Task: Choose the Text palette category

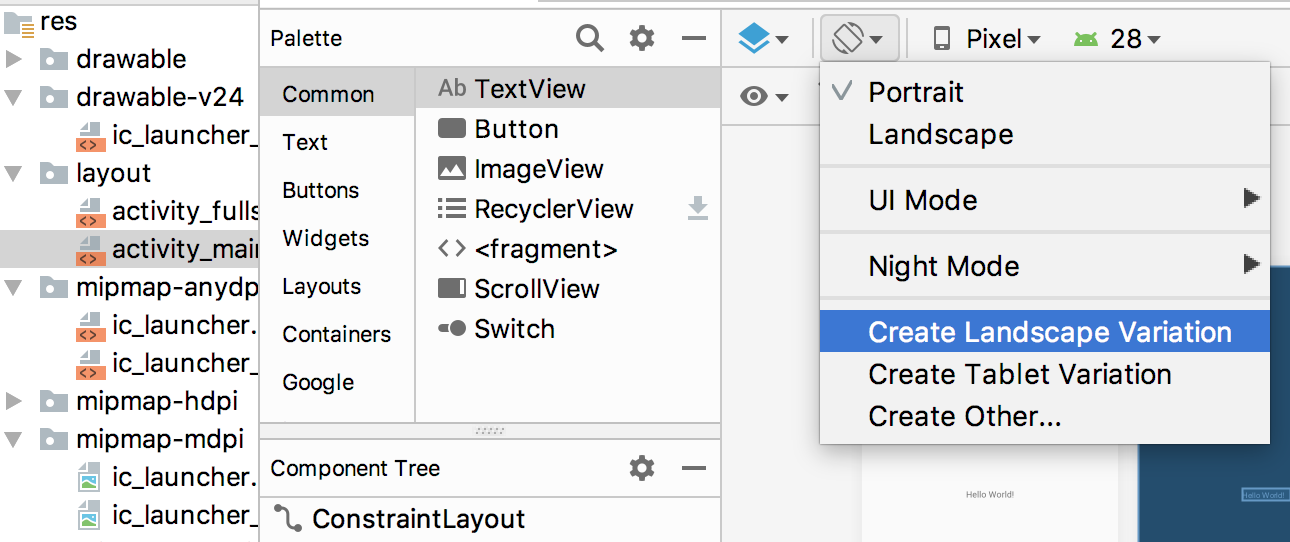Action: point(338,142)
